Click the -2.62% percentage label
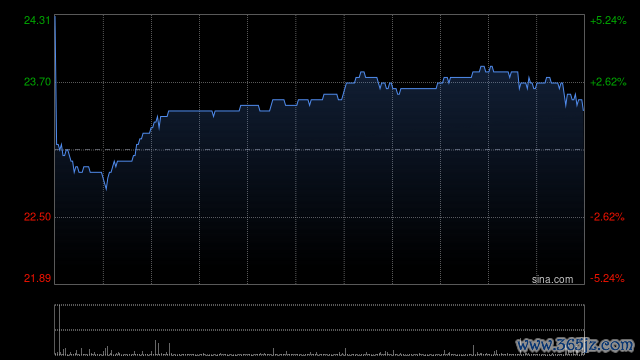 tap(607, 217)
